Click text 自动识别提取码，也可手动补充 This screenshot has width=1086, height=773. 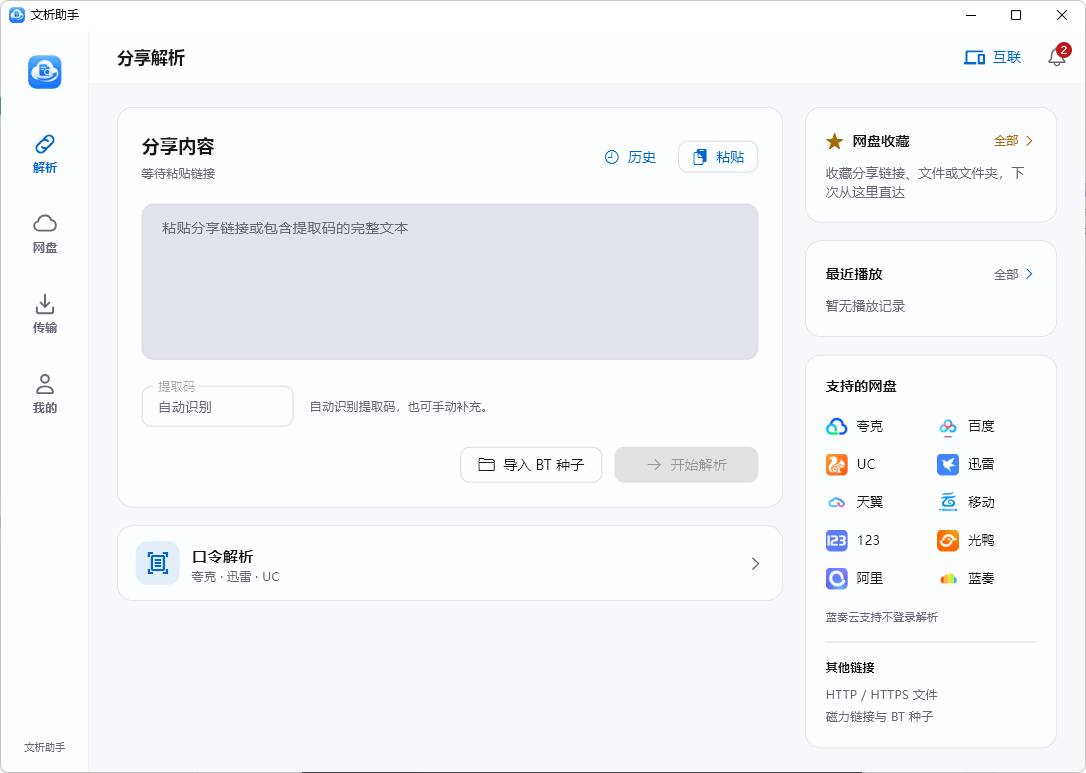pos(400,407)
